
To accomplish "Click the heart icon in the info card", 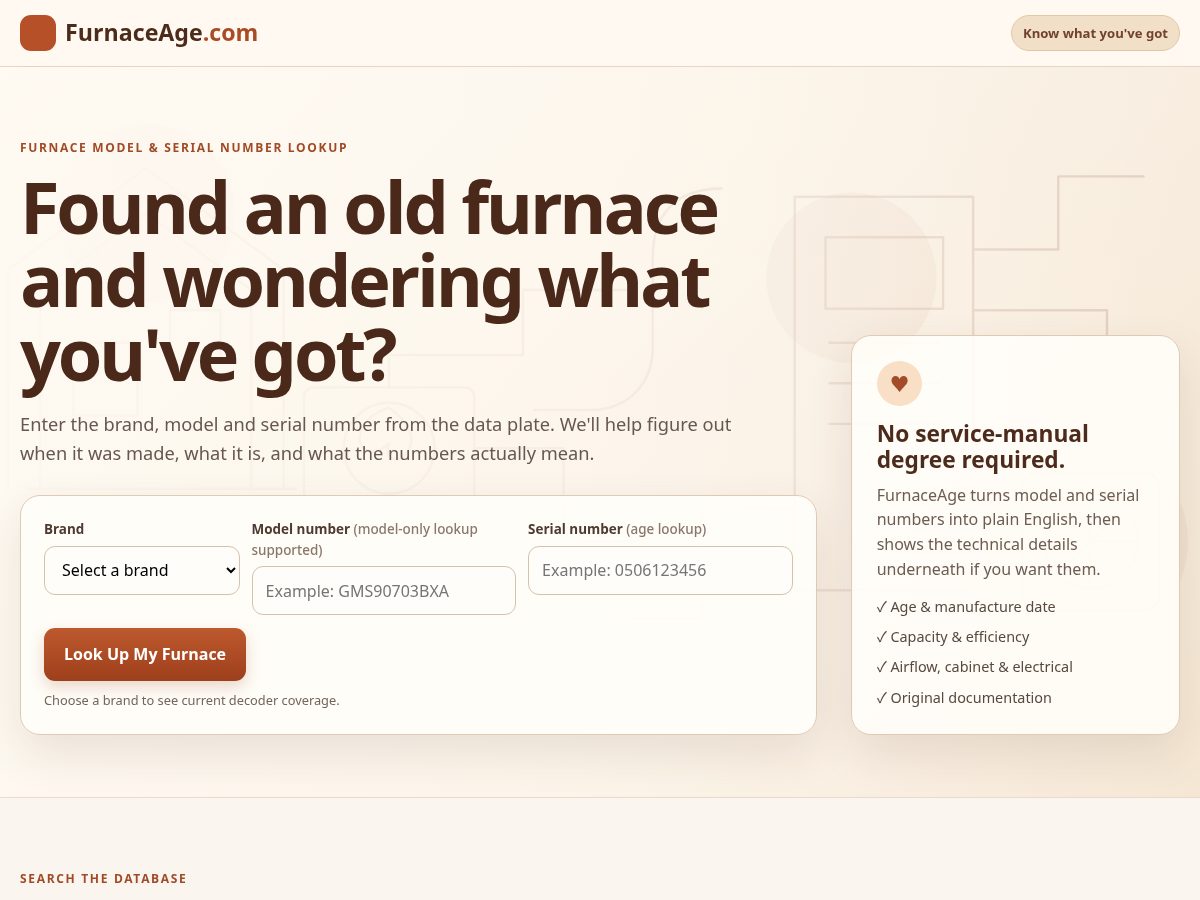I will (x=899, y=383).
